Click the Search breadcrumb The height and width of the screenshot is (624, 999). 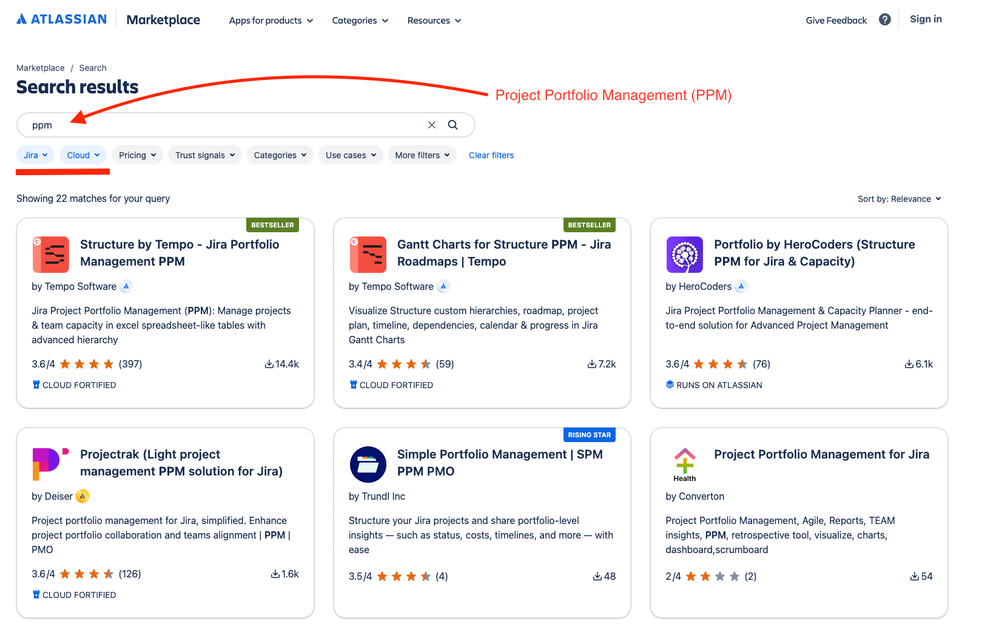click(x=92, y=68)
